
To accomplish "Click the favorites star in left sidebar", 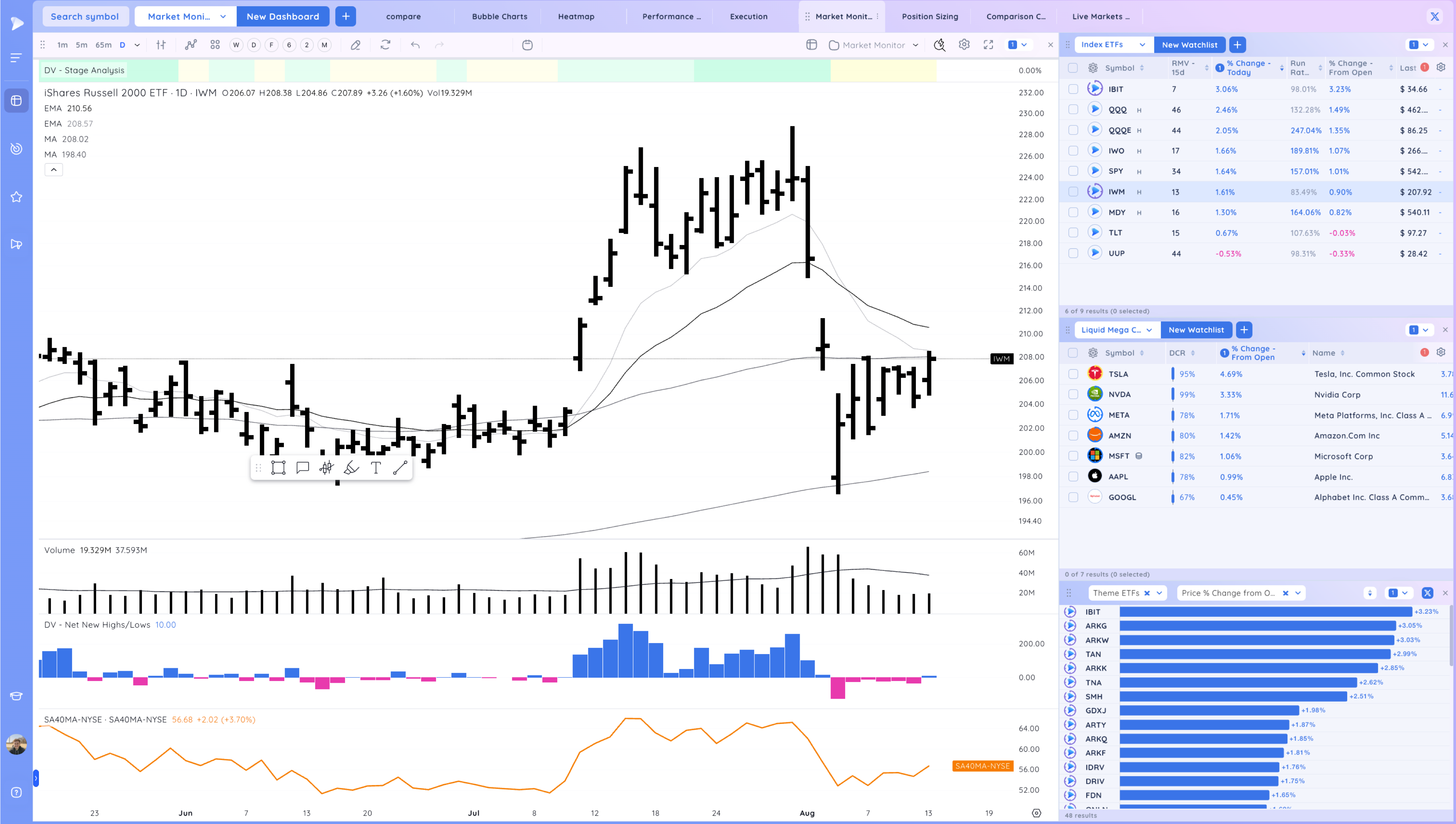I will [x=16, y=197].
